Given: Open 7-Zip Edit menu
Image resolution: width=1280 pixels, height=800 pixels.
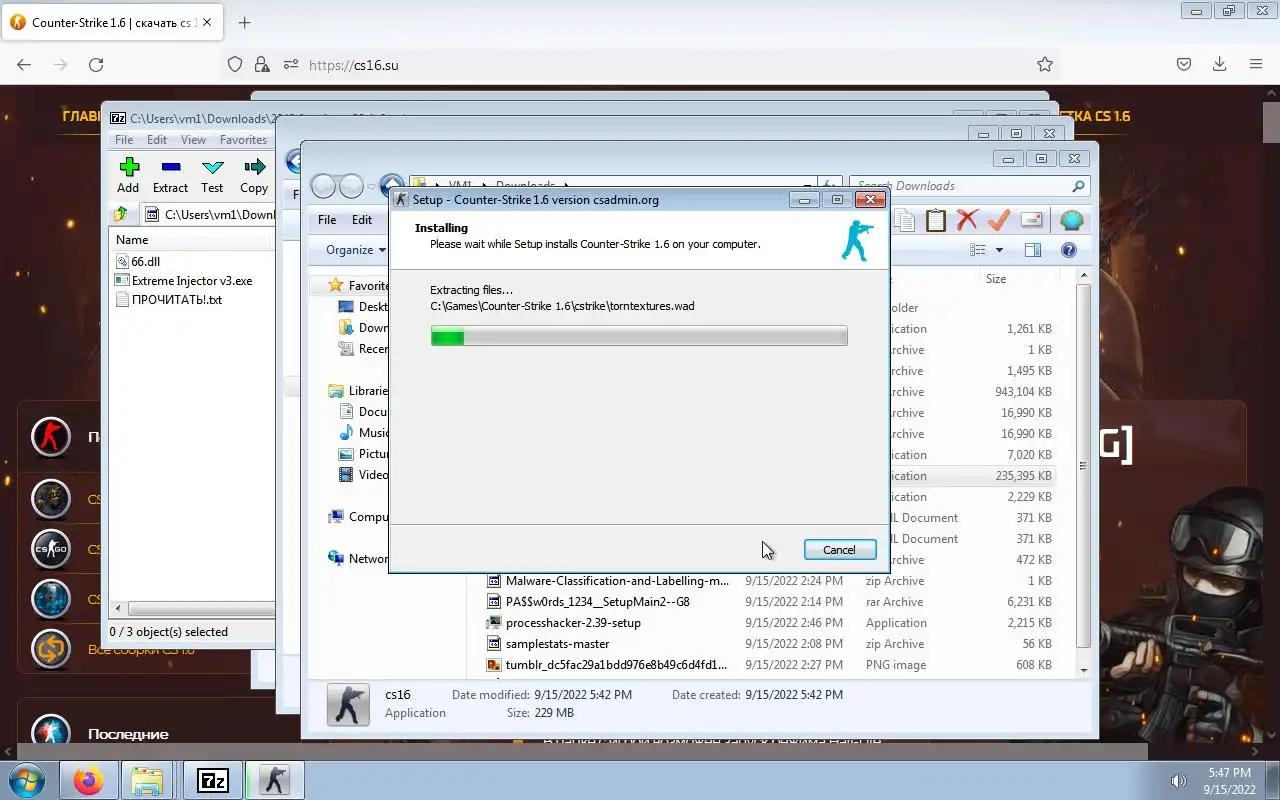Looking at the screenshot, I should (157, 140).
